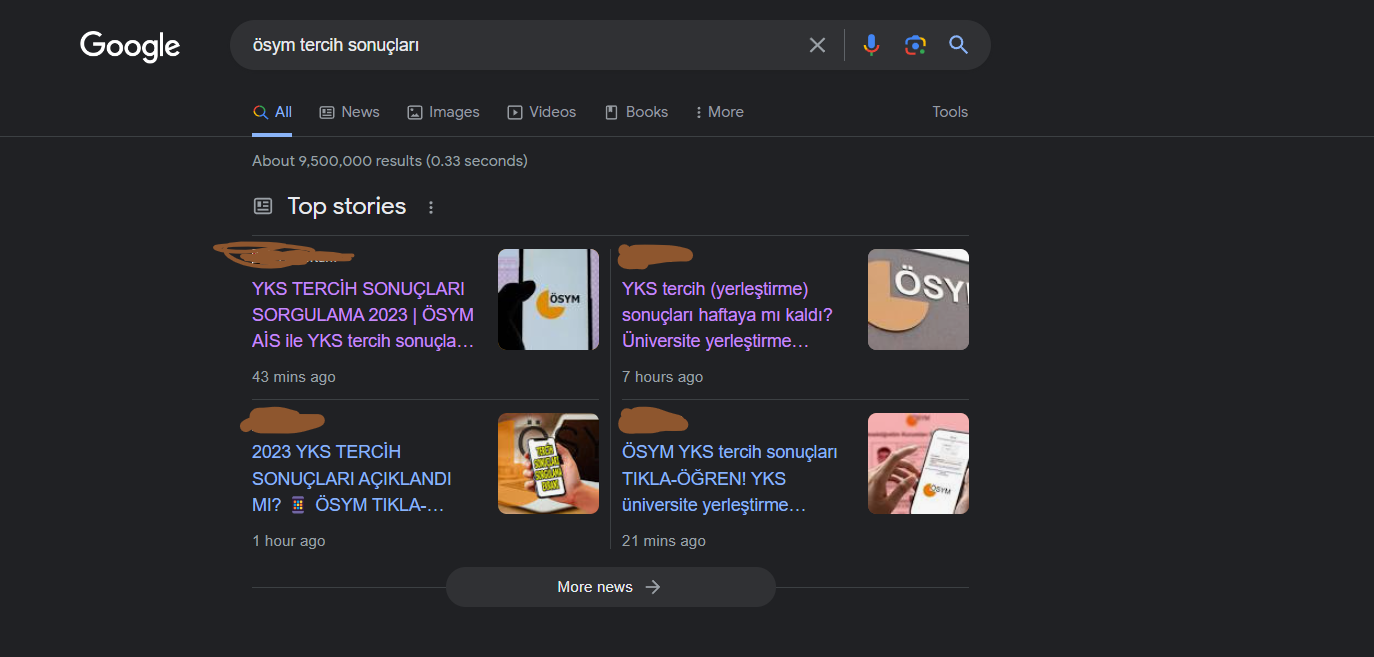The height and width of the screenshot is (657, 1374).
Task: Start voice search with the microphone icon
Action: 872,45
